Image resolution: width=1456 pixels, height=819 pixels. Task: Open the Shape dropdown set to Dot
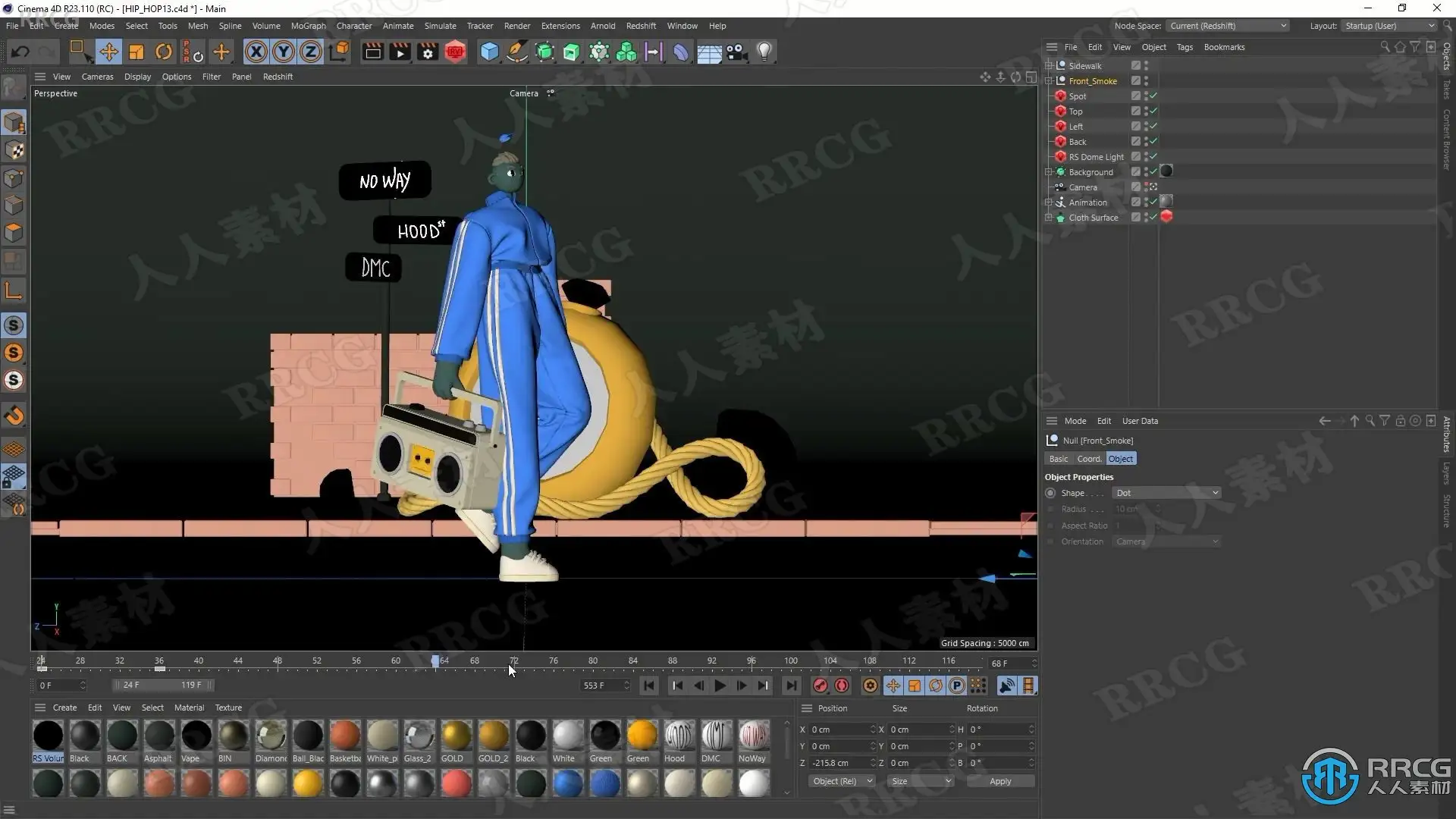(1166, 493)
